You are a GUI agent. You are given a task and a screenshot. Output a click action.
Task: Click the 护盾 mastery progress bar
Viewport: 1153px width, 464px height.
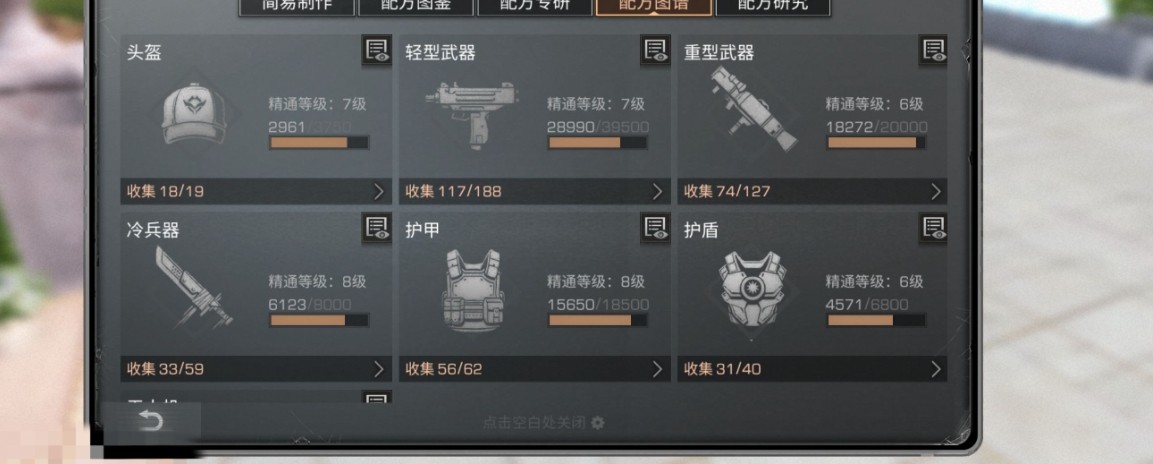876,321
